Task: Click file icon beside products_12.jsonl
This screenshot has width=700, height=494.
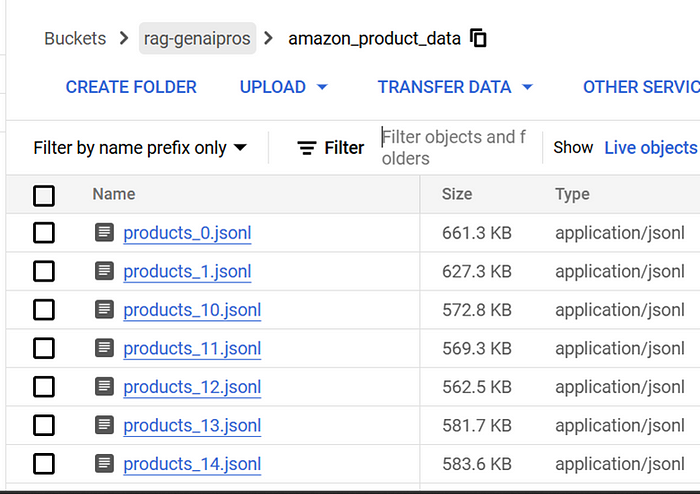Action: tap(104, 387)
